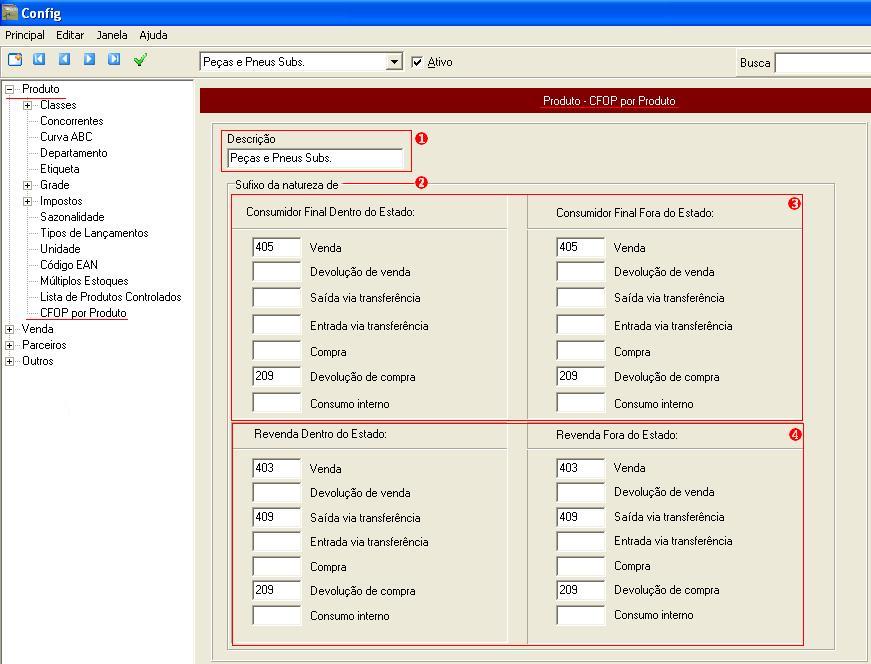Open the Editar menu
Image resolution: width=871 pixels, height=664 pixels.
coord(70,35)
